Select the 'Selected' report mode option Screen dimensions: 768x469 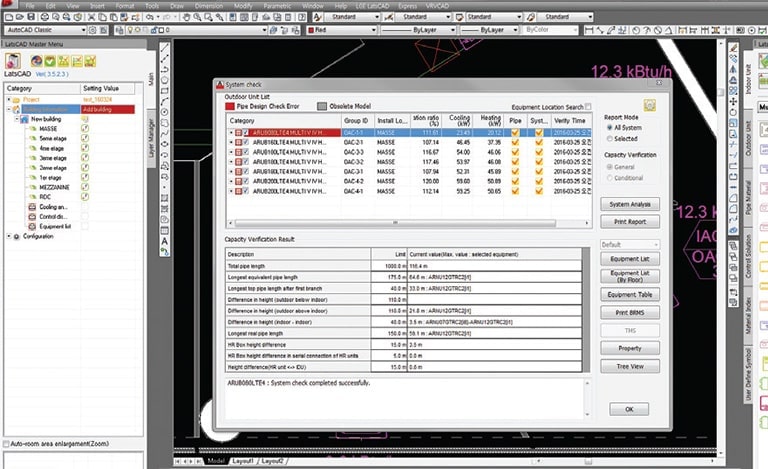coord(609,139)
